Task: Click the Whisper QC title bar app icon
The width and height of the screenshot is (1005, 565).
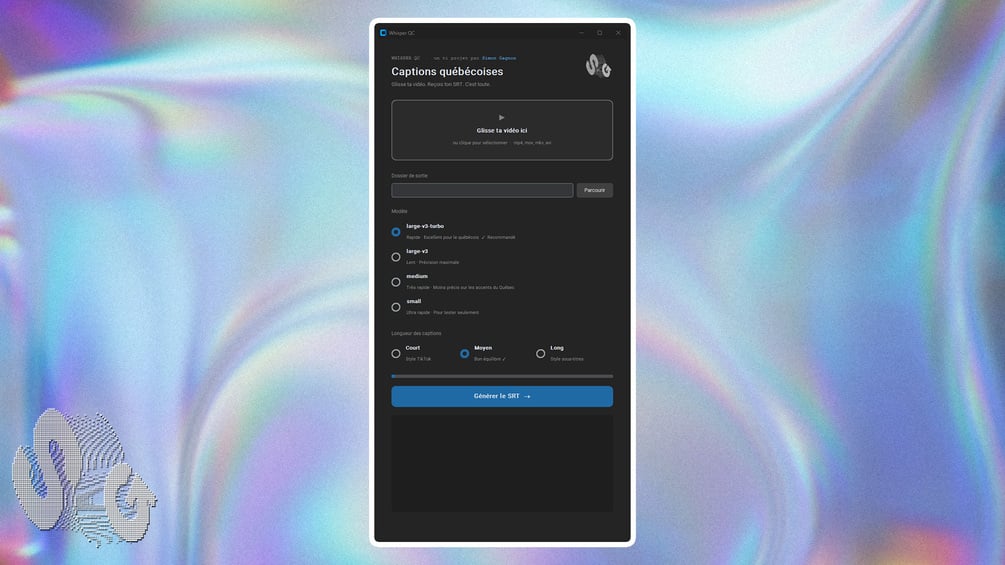Action: coord(383,33)
